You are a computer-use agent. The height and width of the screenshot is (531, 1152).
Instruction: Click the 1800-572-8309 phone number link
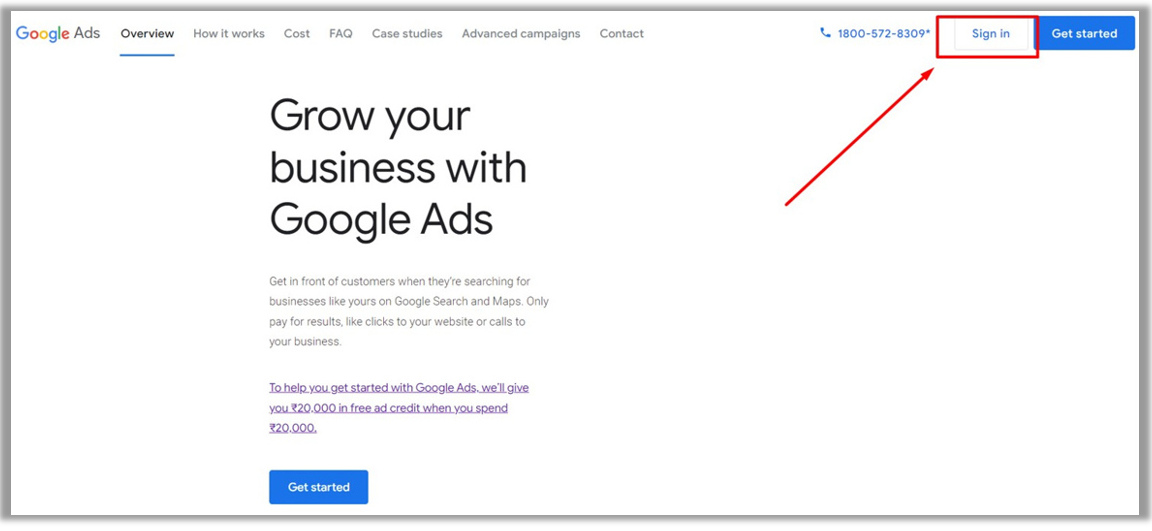(x=884, y=34)
